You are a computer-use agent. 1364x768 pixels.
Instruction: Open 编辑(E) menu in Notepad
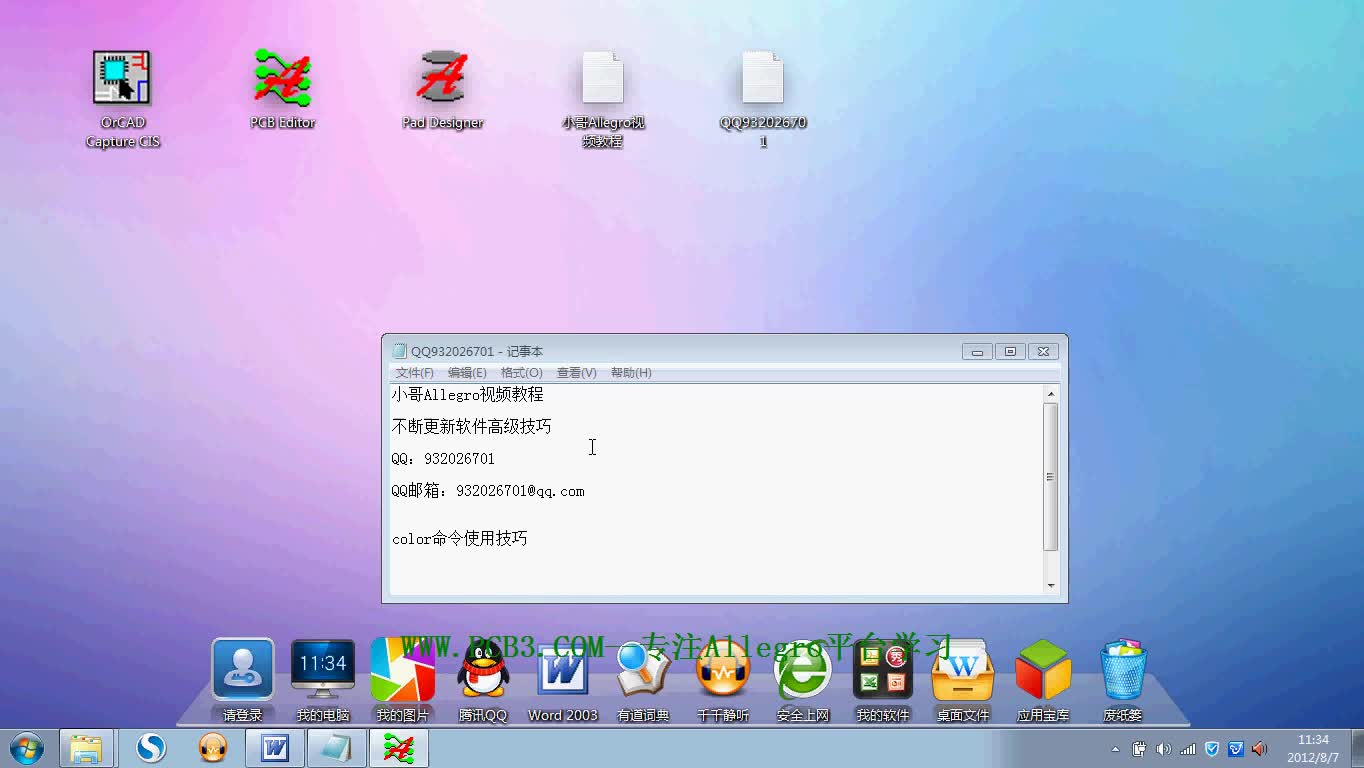467,373
